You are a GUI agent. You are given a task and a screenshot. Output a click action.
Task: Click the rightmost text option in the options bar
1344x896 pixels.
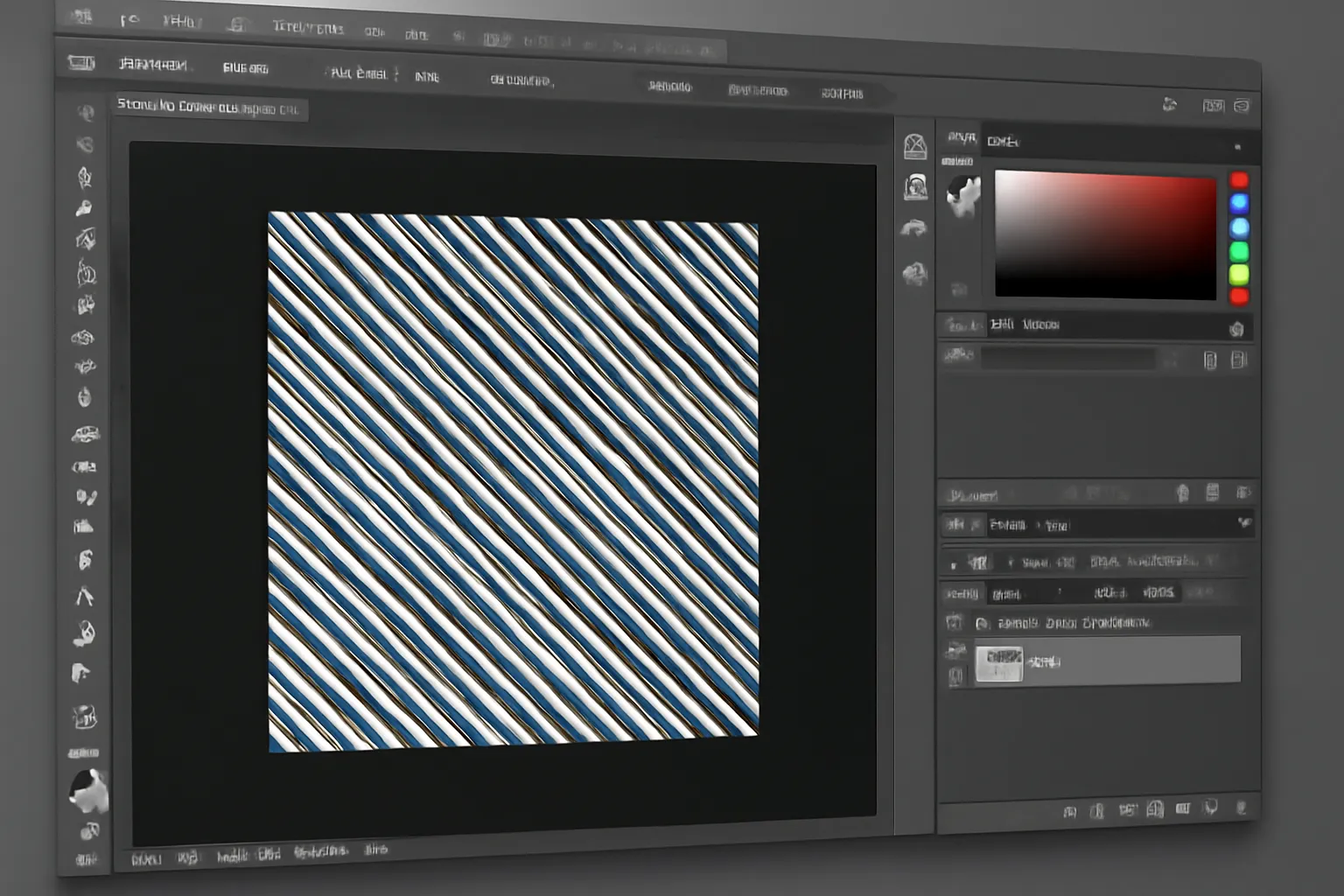pos(842,94)
